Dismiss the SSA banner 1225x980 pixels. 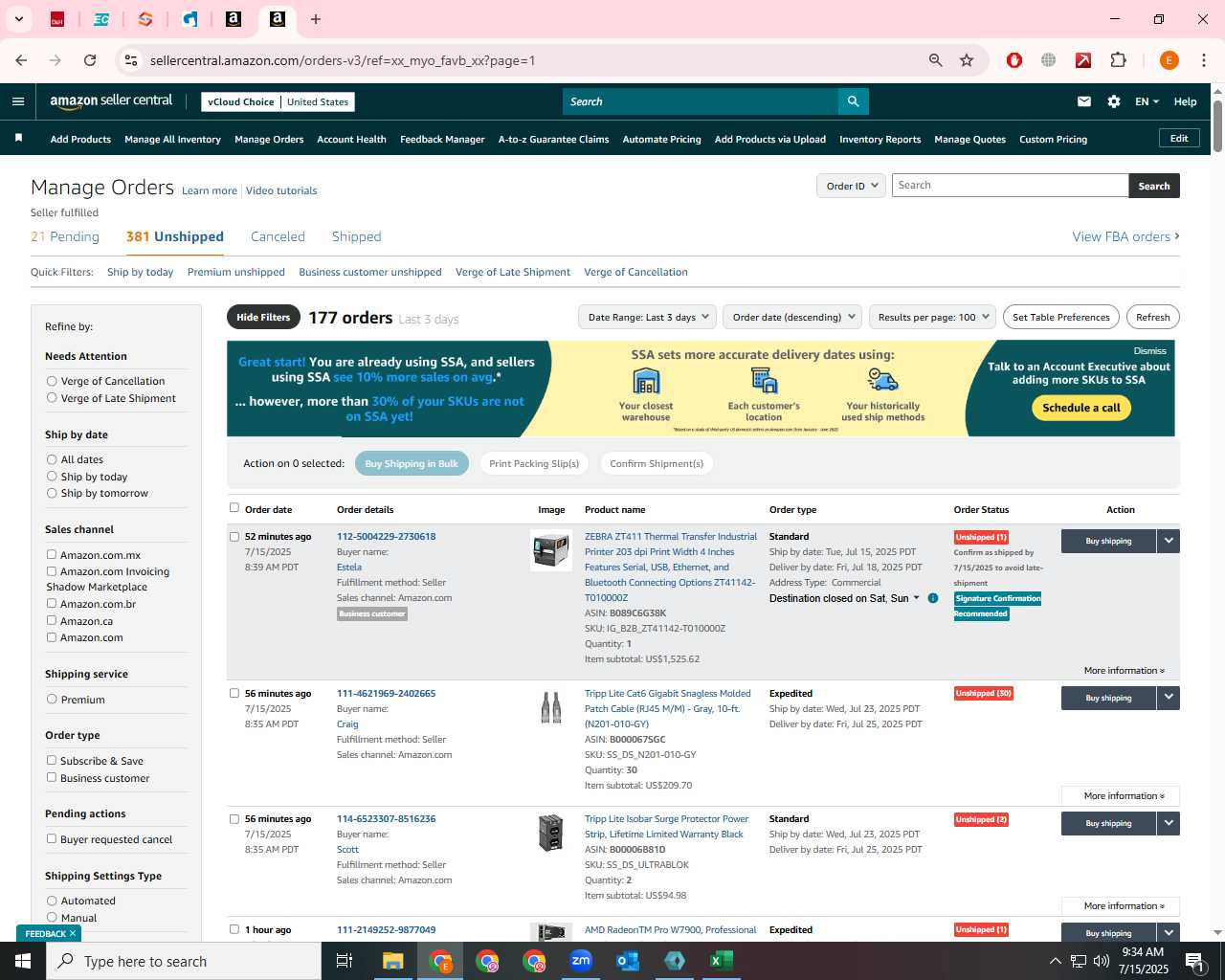(x=1149, y=351)
